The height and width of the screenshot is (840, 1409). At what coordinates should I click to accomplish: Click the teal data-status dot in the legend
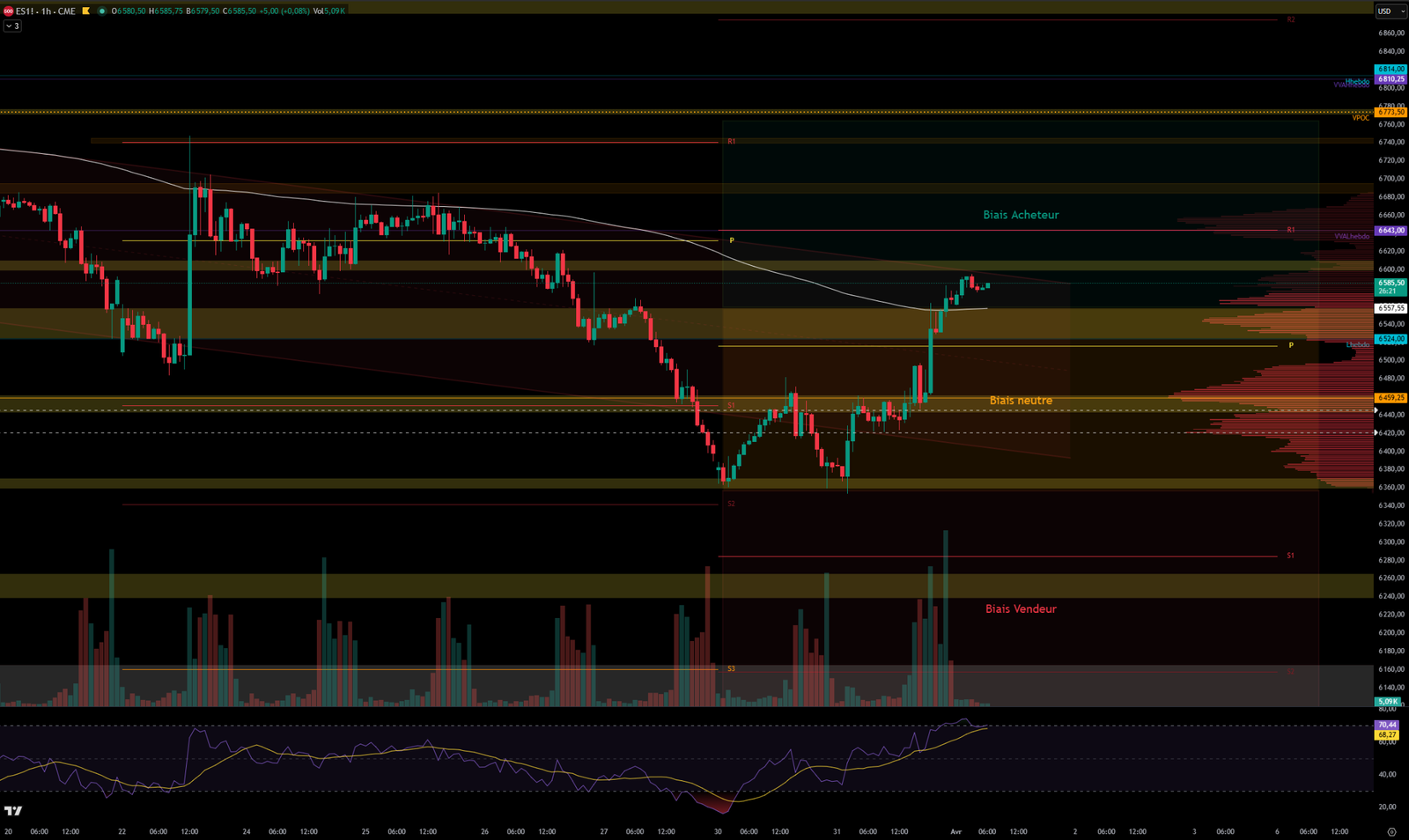tap(102, 11)
